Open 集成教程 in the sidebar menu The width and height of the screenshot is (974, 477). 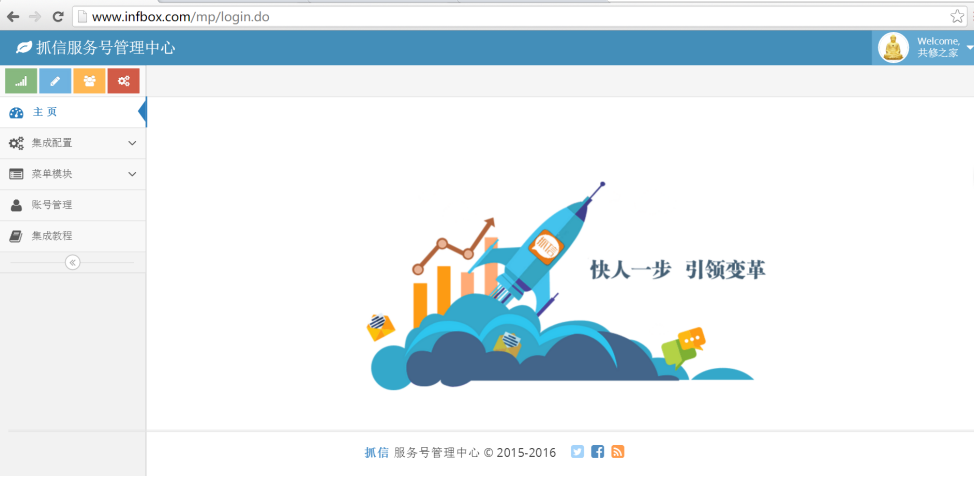[52, 236]
